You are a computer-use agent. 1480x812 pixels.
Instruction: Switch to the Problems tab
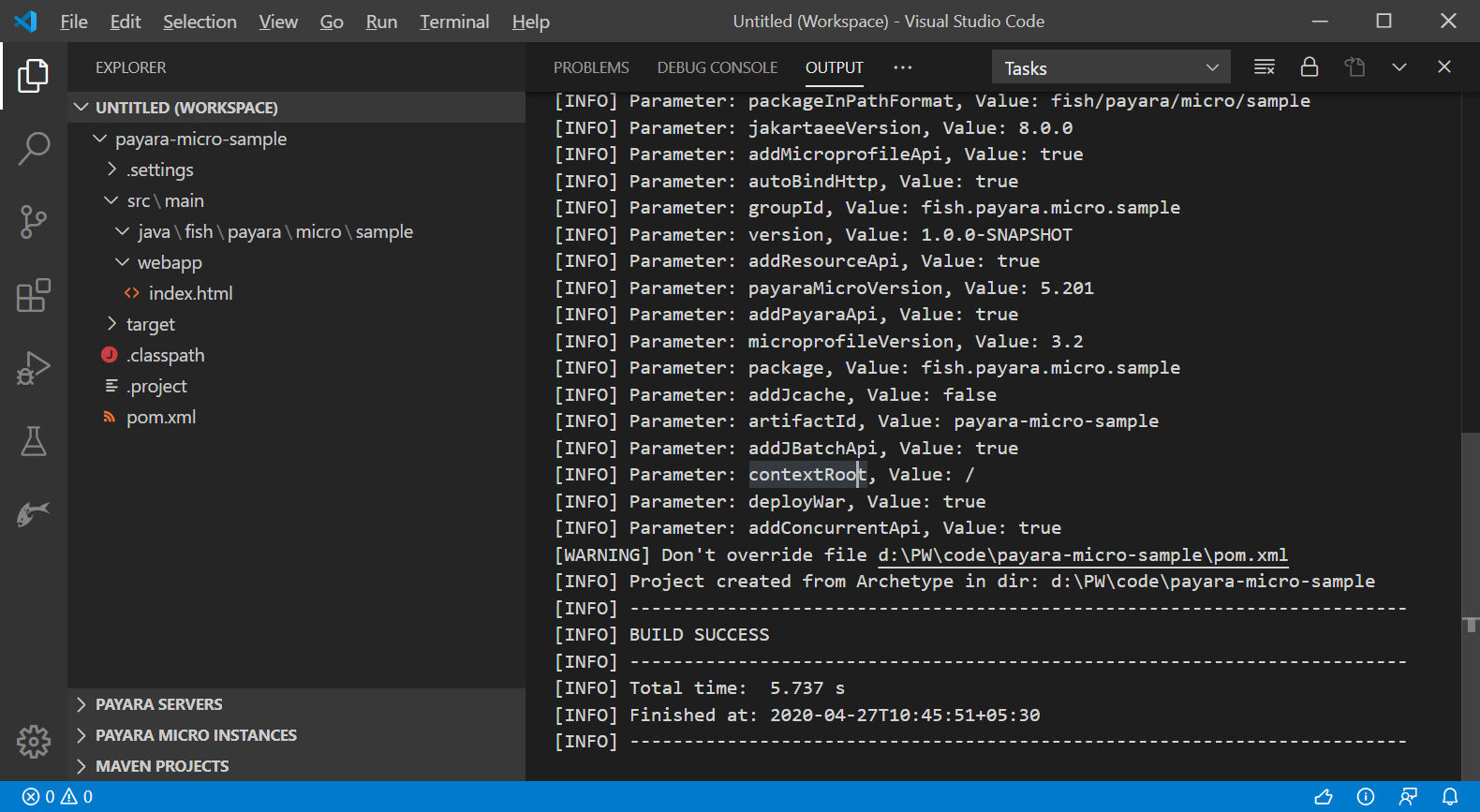point(591,67)
